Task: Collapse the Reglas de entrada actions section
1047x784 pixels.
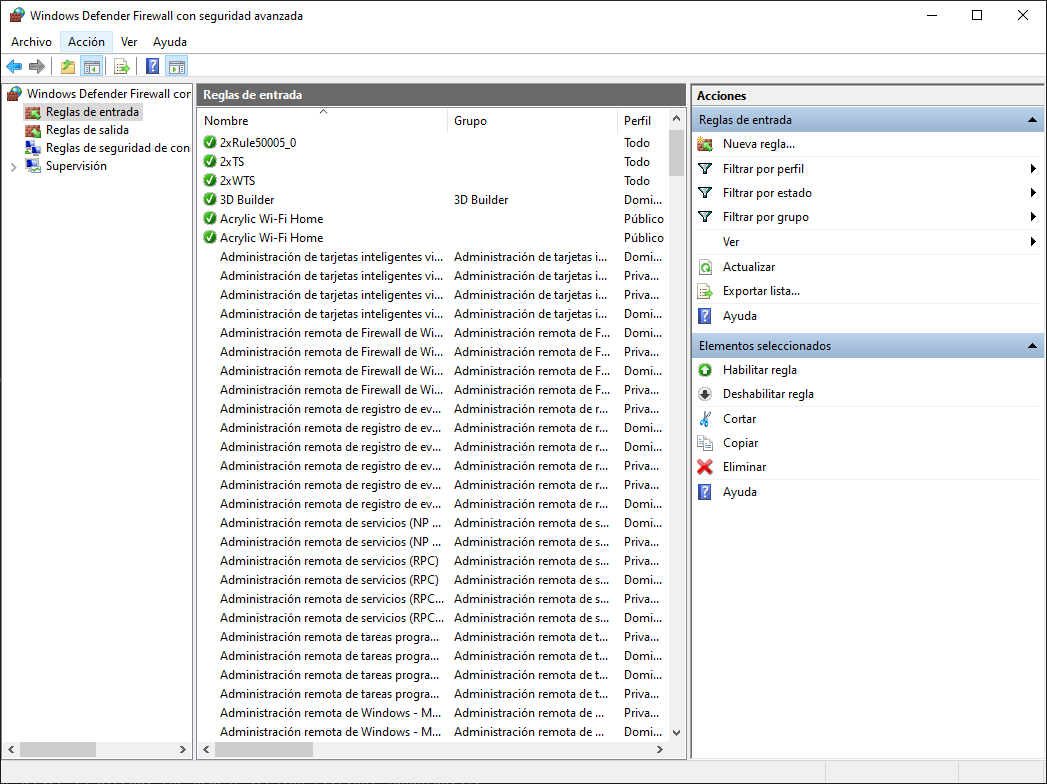Action: [1032, 120]
